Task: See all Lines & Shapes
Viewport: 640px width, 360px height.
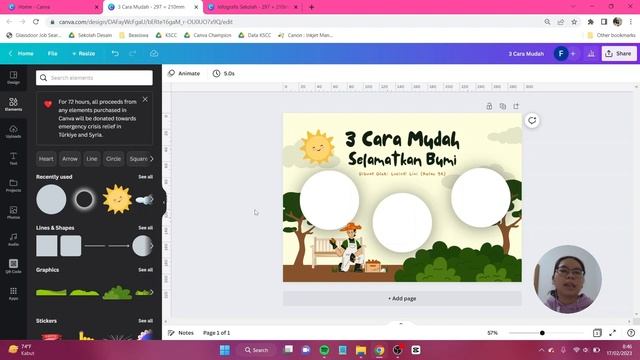Action: (145, 228)
